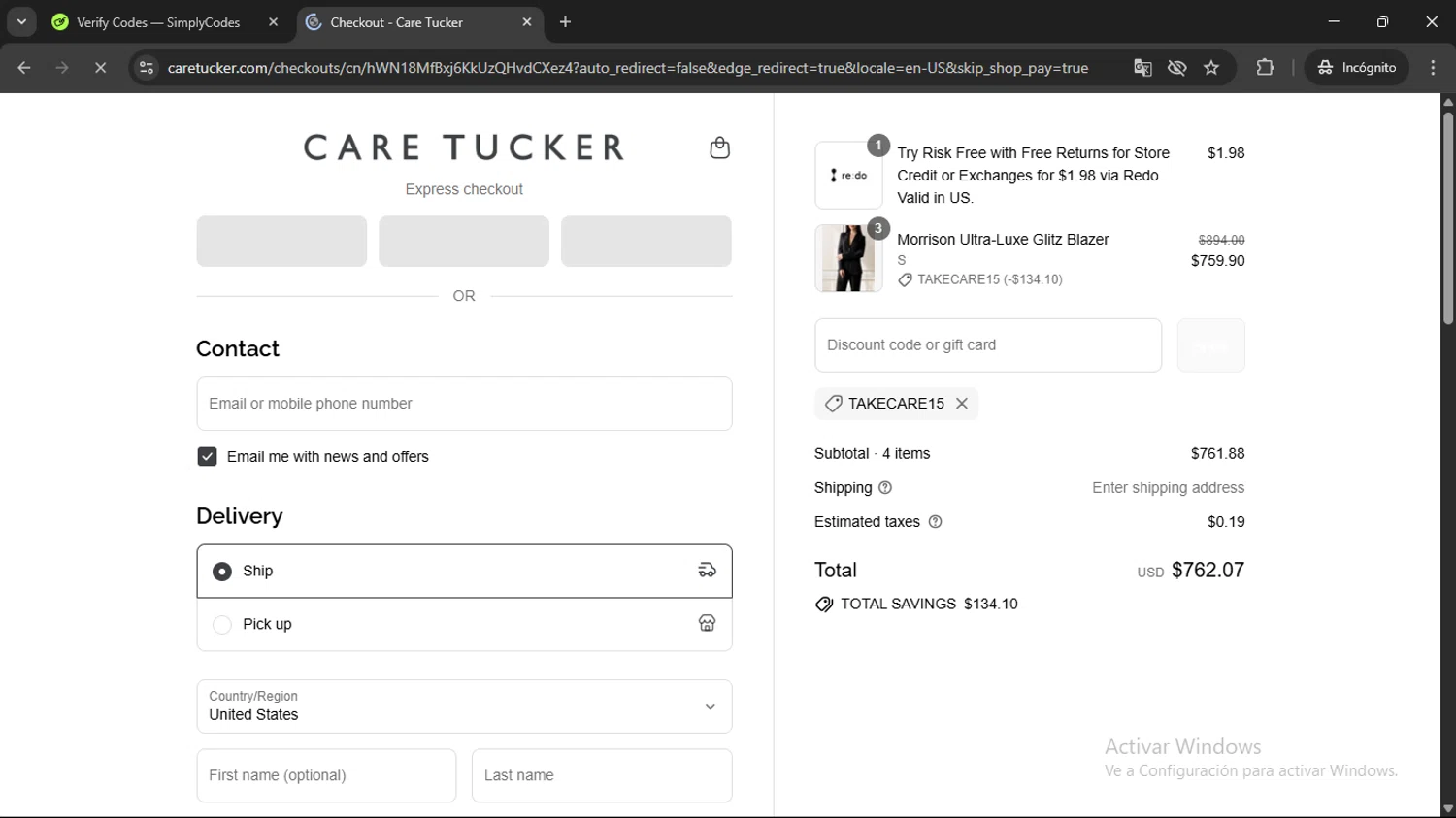Viewport: 1456px width, 818px height.
Task: Bookmark this page with the star icon
Action: point(1211,68)
